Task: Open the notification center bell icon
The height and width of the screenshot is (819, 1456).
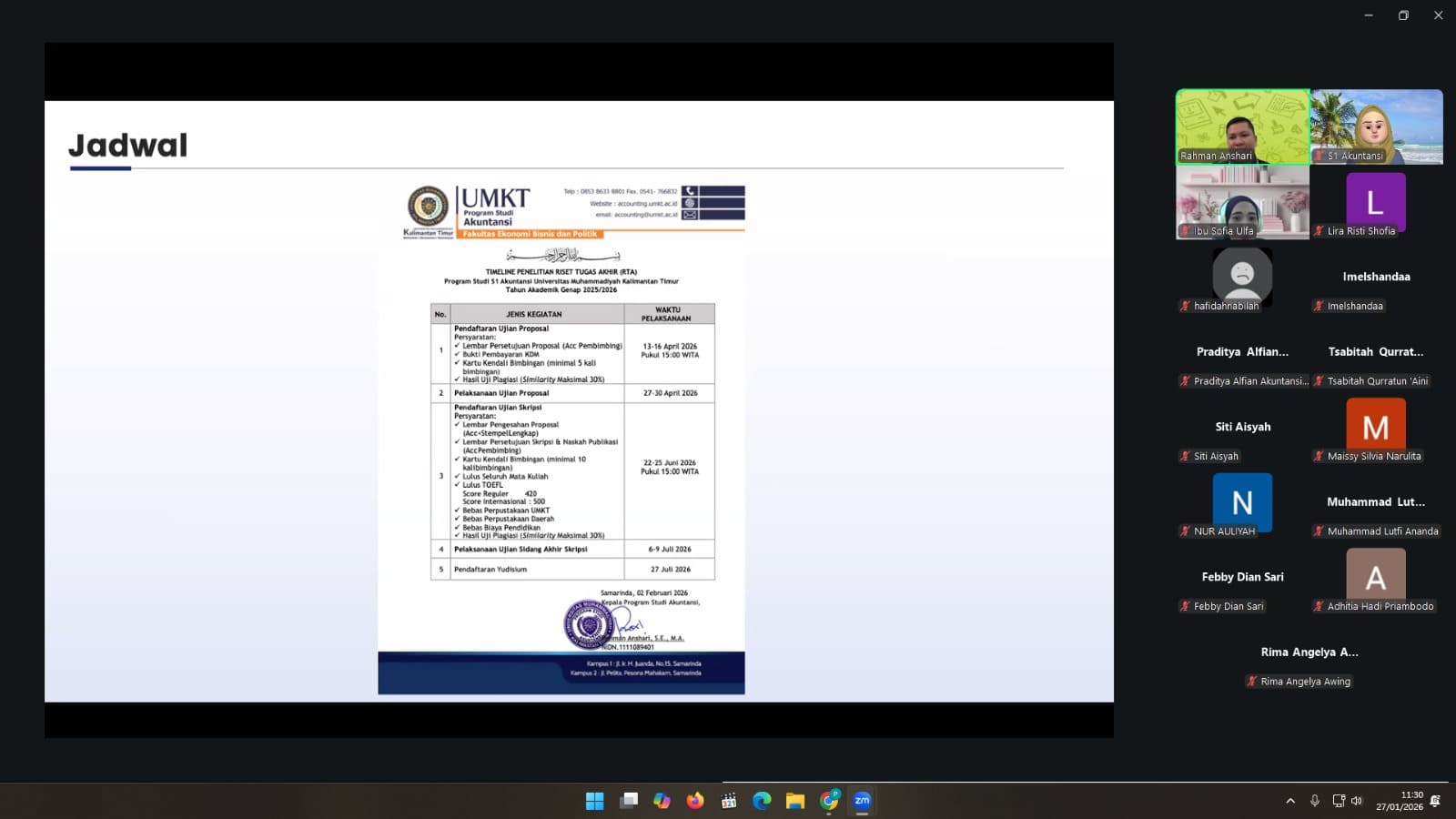Action: point(1435,801)
